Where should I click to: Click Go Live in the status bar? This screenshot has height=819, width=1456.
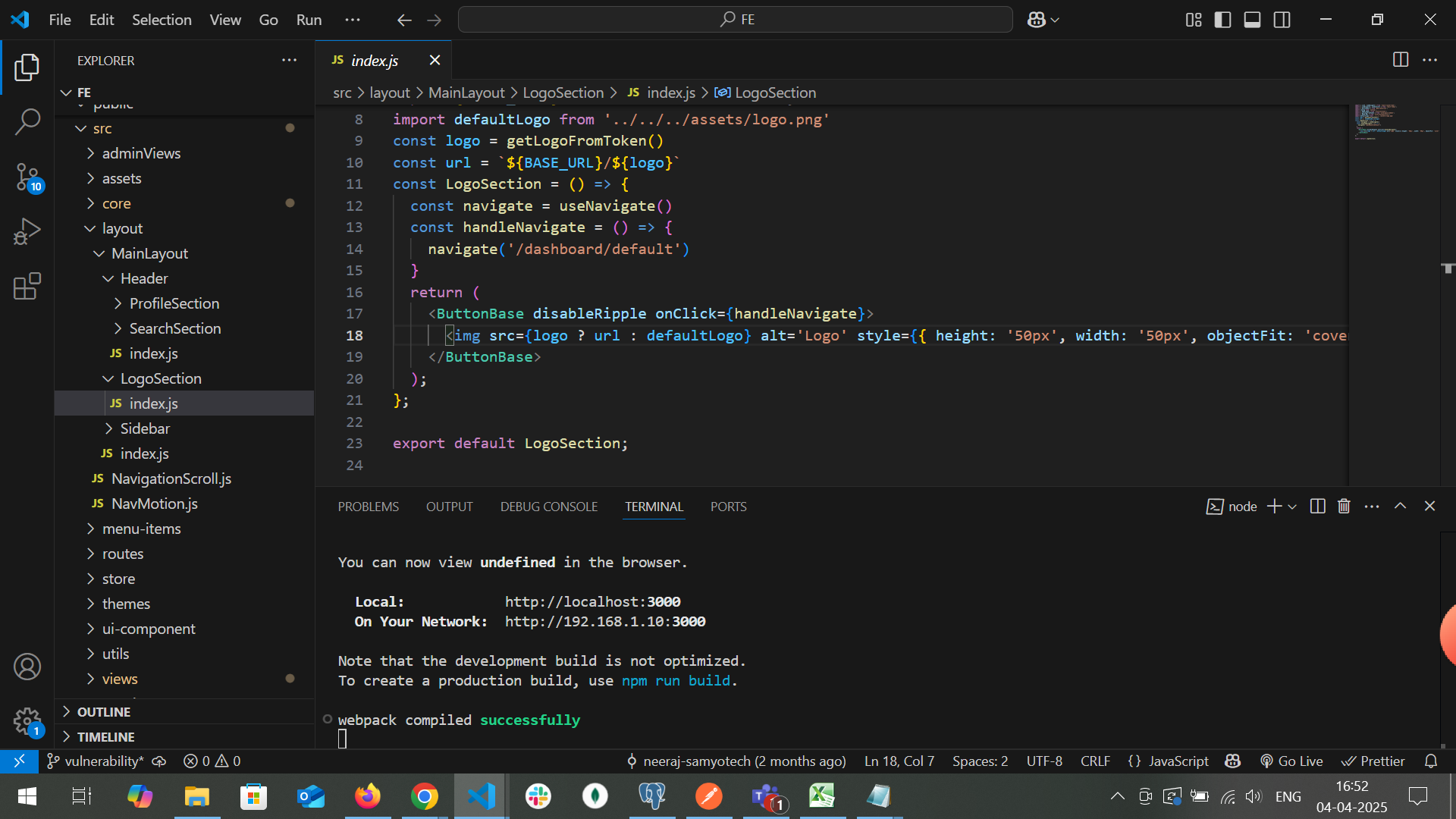click(x=1291, y=761)
